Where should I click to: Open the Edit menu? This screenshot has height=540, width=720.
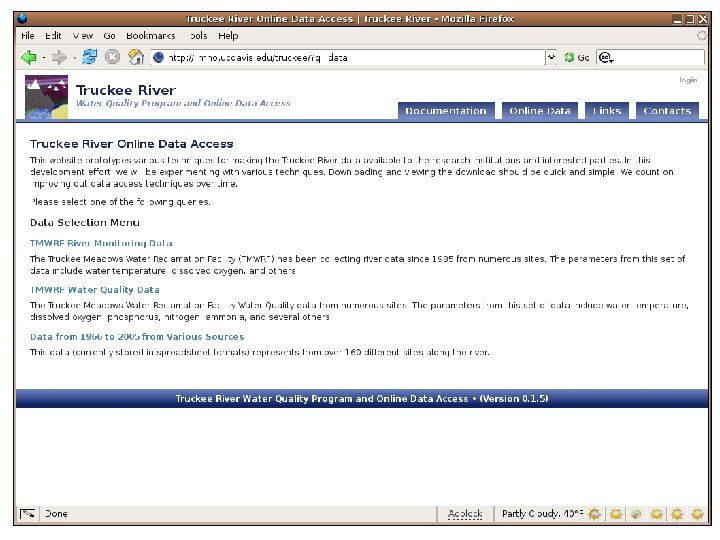coord(53,35)
